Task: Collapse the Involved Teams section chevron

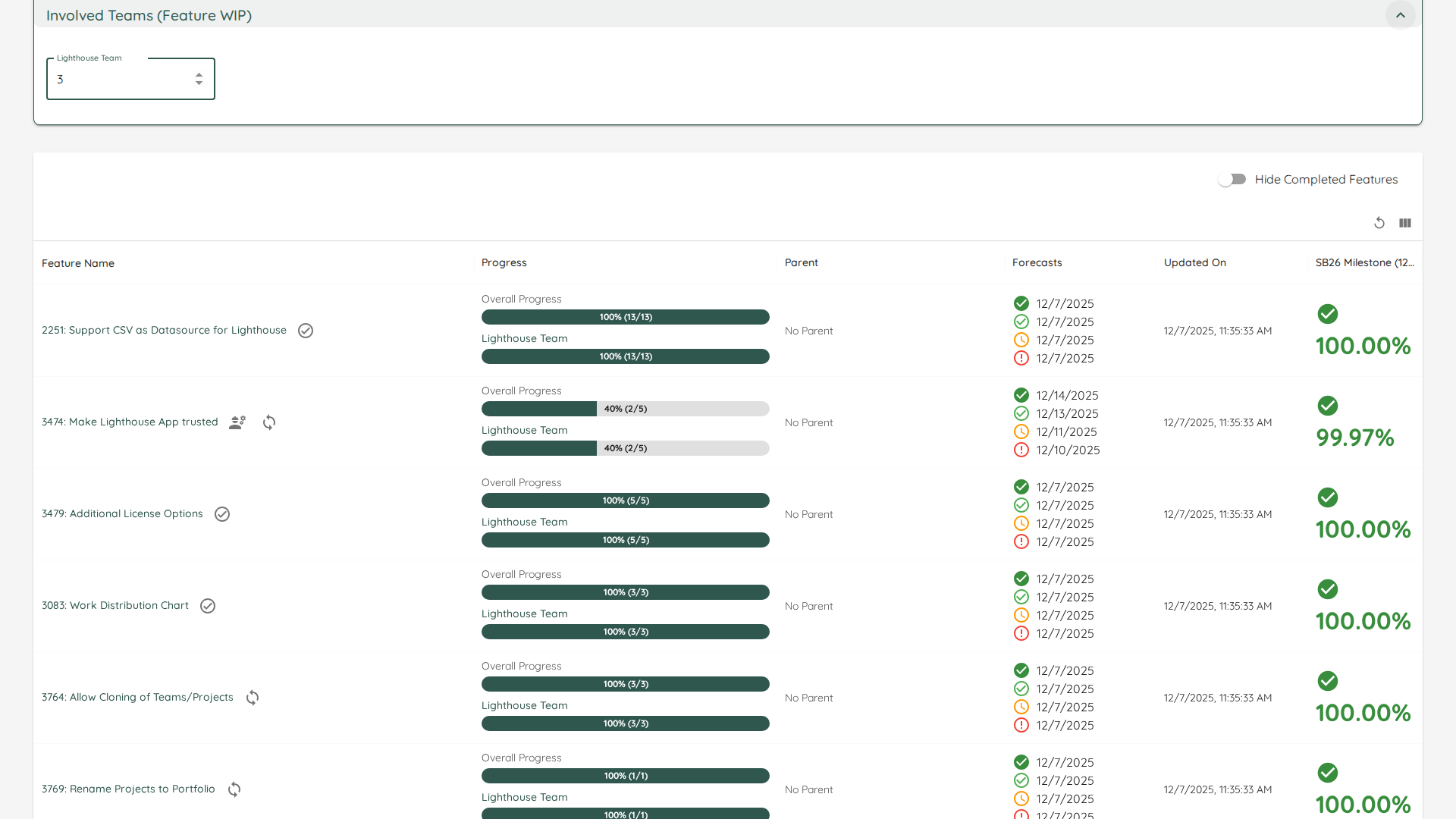Action: click(1400, 15)
